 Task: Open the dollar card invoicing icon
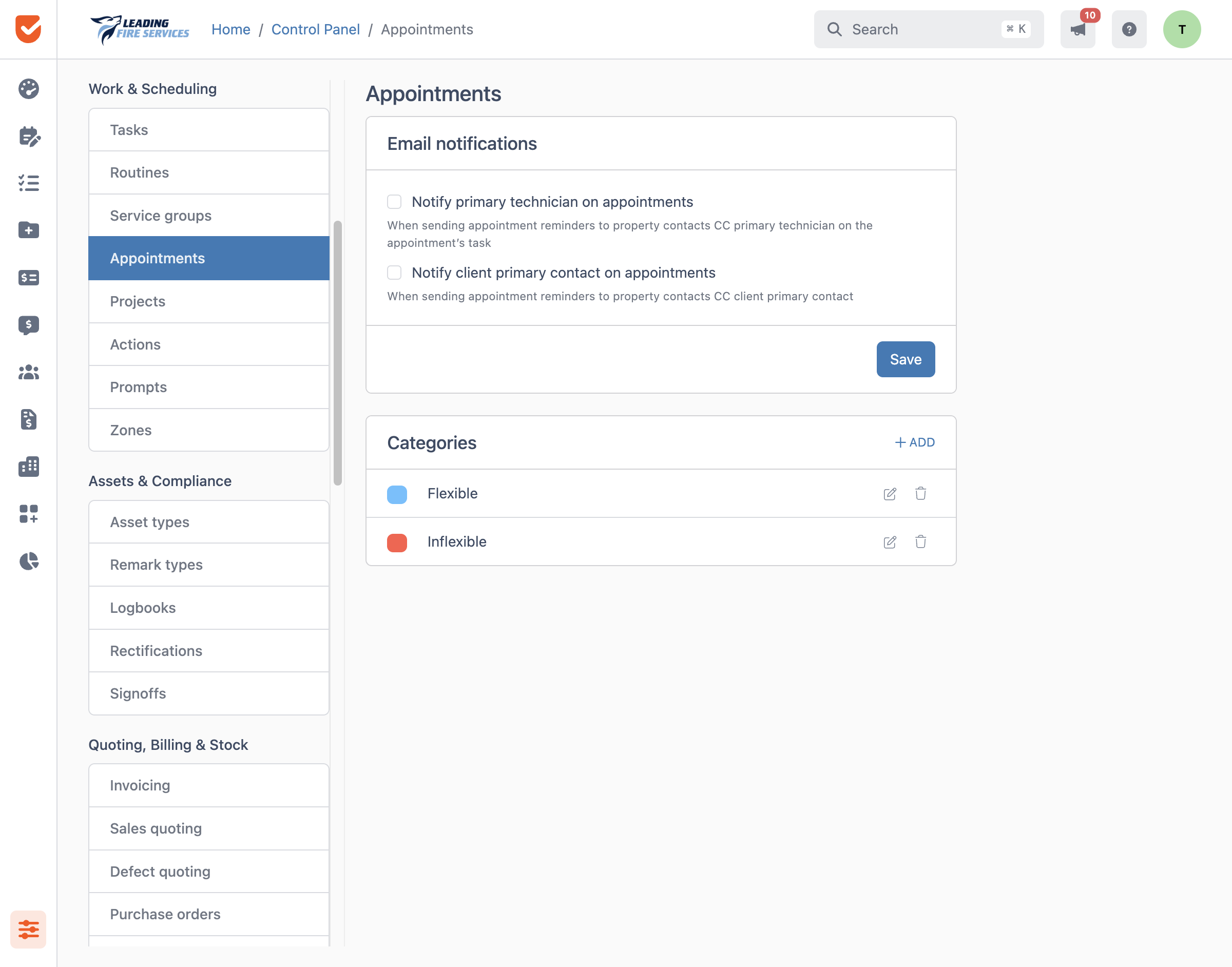click(x=28, y=277)
